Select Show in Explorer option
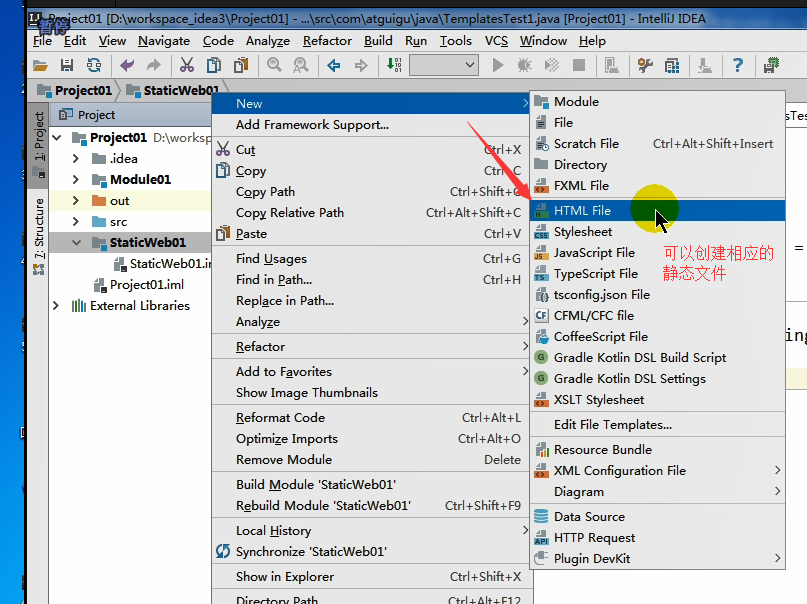Image resolution: width=807 pixels, height=604 pixels. (371, 577)
